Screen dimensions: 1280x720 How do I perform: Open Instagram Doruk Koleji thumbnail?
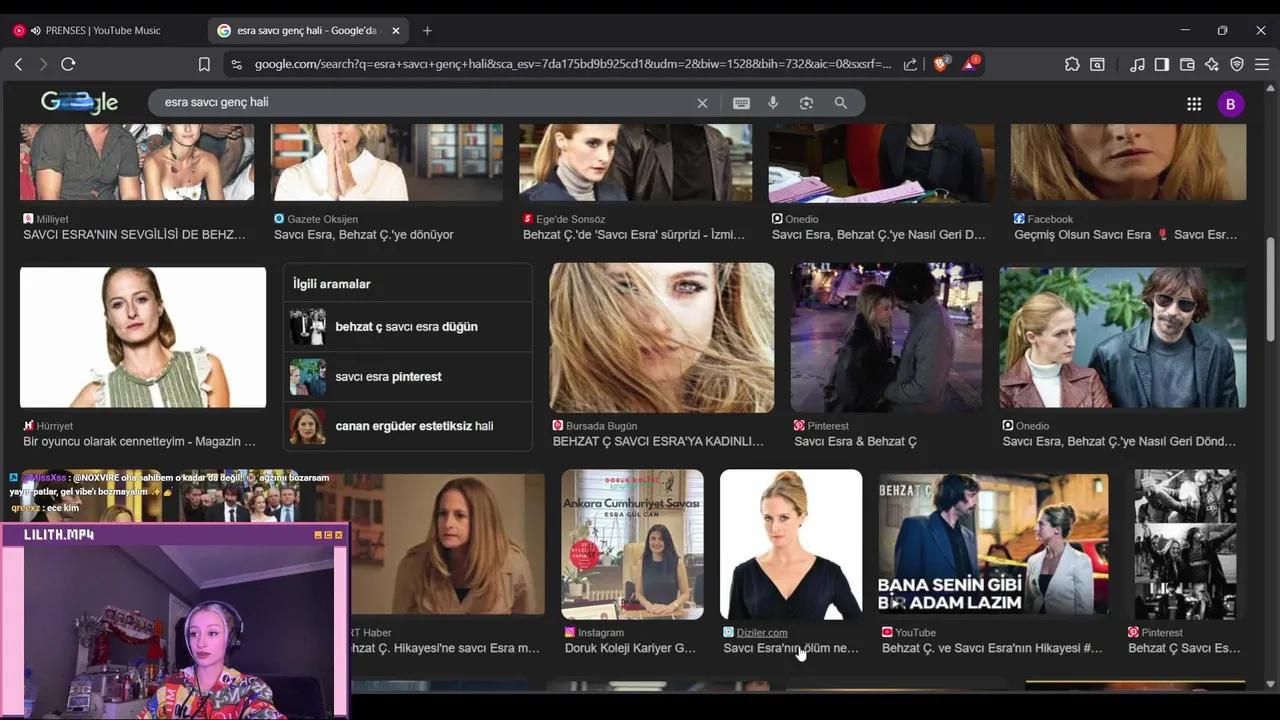click(x=632, y=545)
